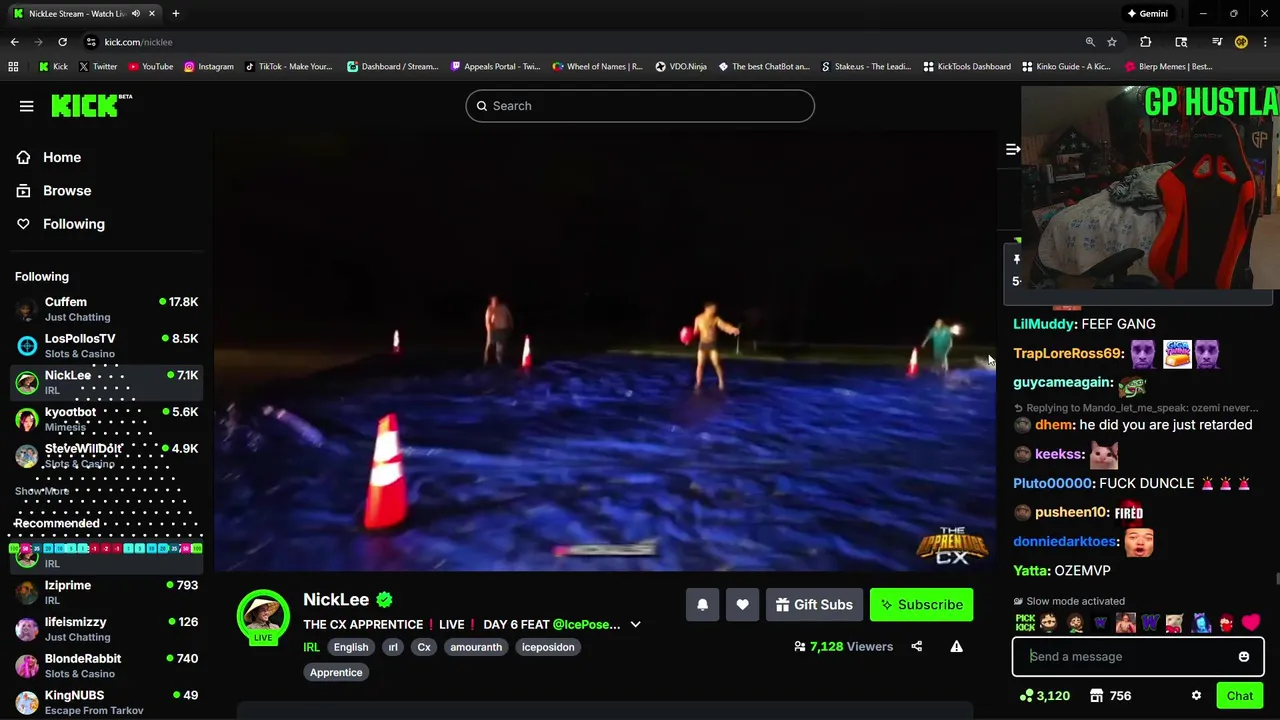Open KingNUBS channel in Recommended
The width and height of the screenshot is (1280, 720).
[x=106, y=702]
